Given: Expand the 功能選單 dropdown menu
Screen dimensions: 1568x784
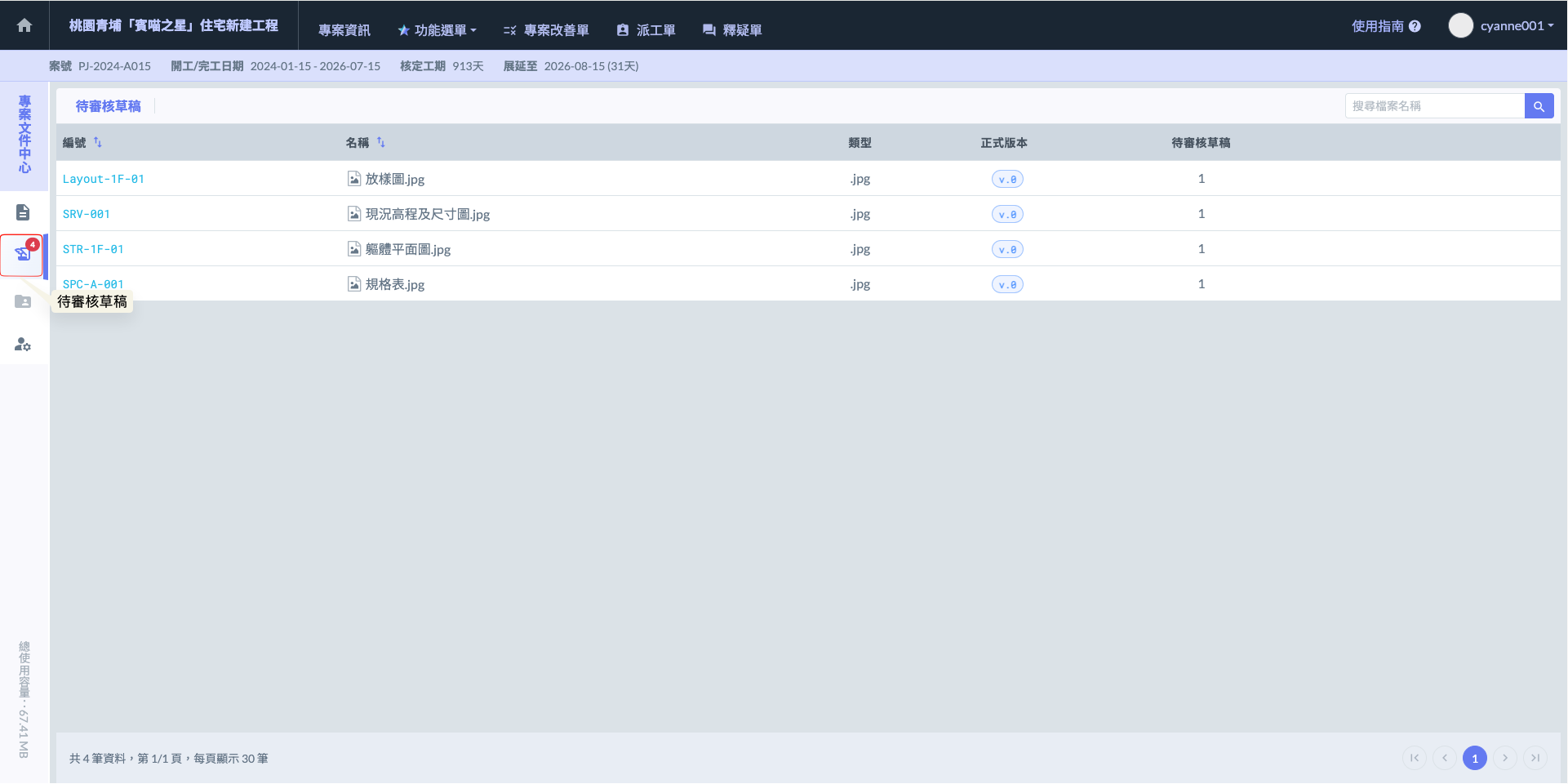Looking at the screenshot, I should (x=437, y=30).
